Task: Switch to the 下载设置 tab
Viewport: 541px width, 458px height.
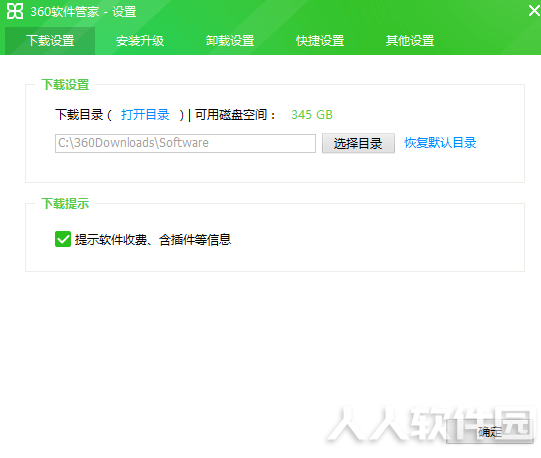Action: click(x=50, y=41)
